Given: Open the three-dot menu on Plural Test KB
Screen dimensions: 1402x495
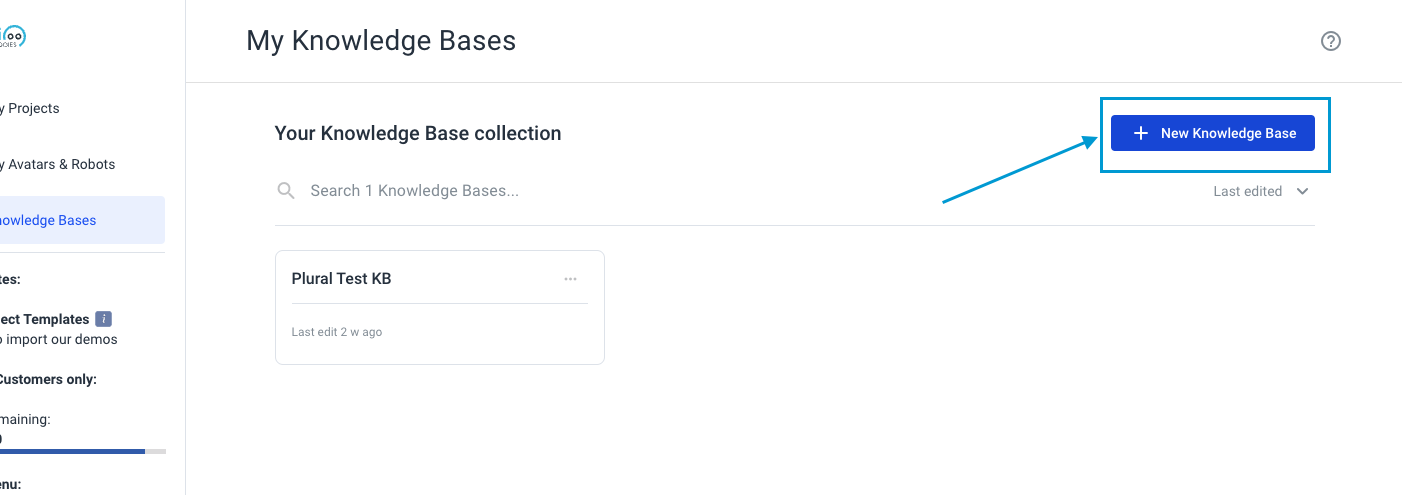Looking at the screenshot, I should 570,279.
